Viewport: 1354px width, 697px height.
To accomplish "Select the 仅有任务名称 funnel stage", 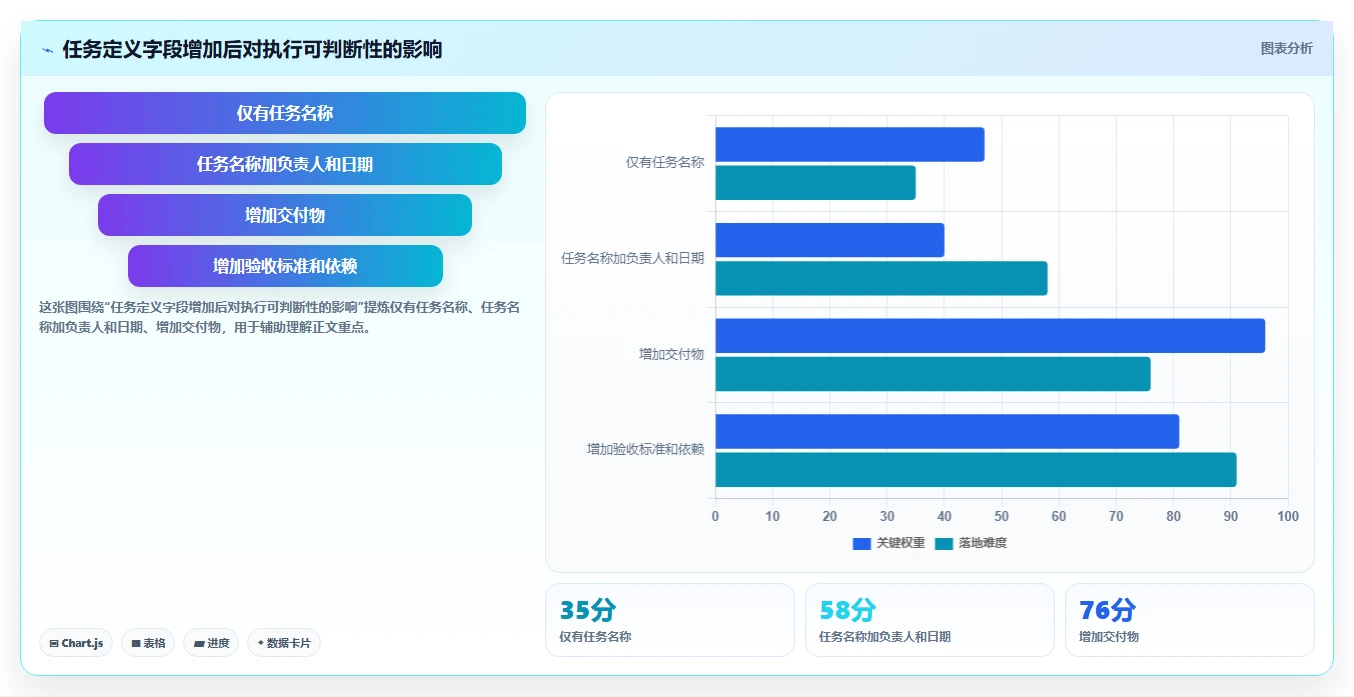I will 285,113.
